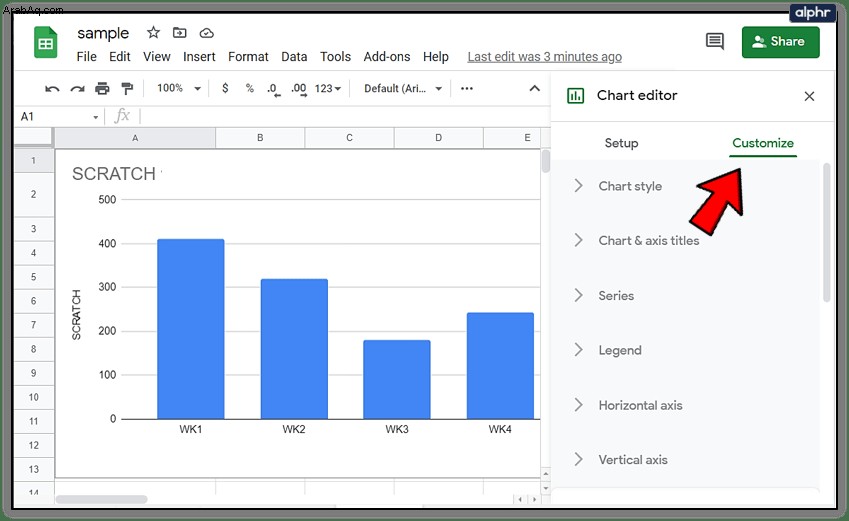Open the Default font dropdown

pyautogui.click(x=403, y=88)
